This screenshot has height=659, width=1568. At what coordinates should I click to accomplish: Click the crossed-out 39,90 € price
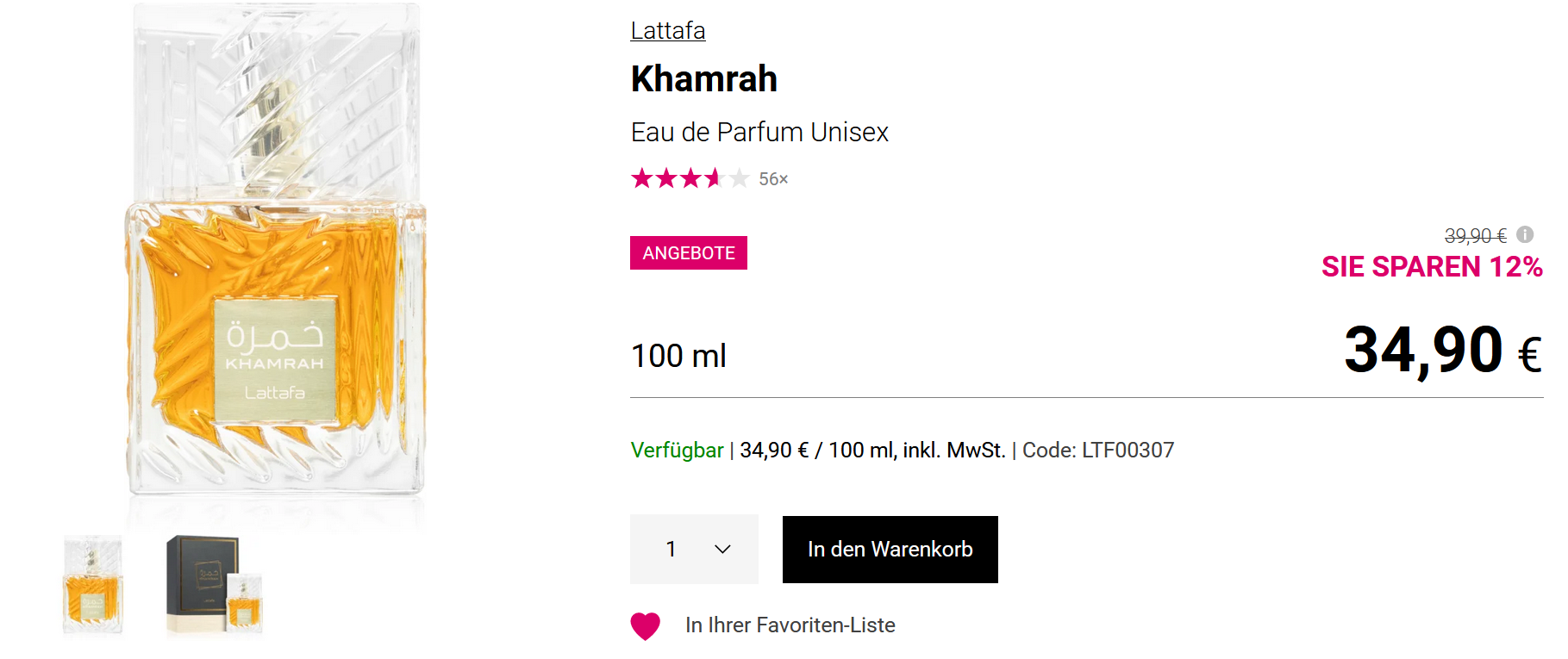tap(1475, 236)
